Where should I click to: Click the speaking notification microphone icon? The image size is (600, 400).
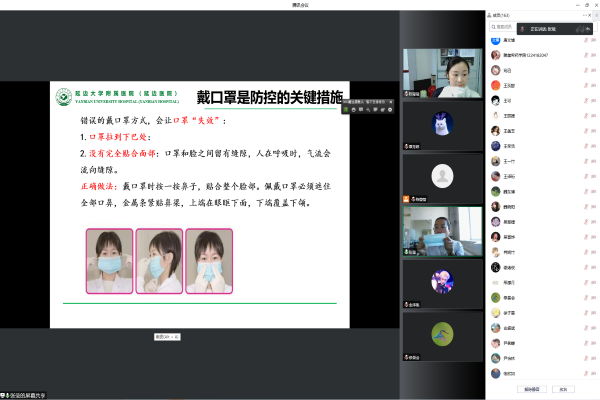[522, 30]
